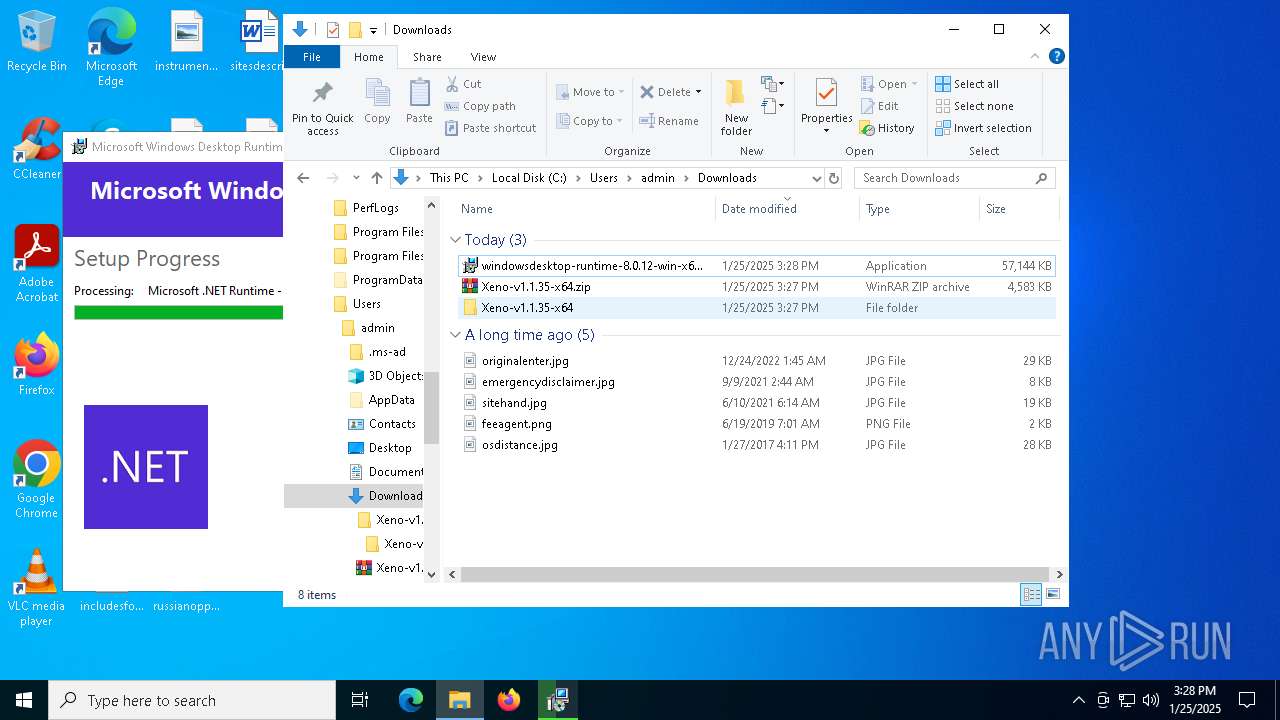Click Windows Start button
This screenshot has width=1280, height=720.
coord(24,700)
